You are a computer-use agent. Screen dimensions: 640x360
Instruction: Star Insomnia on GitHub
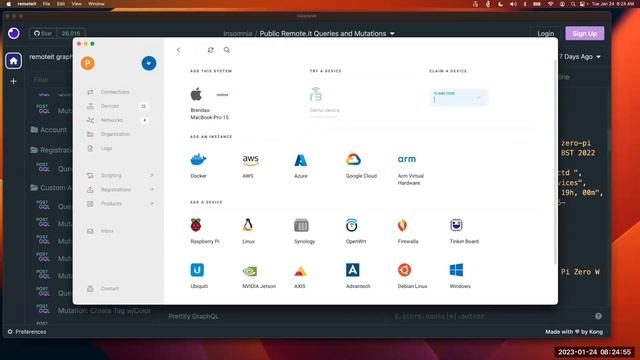(x=43, y=33)
